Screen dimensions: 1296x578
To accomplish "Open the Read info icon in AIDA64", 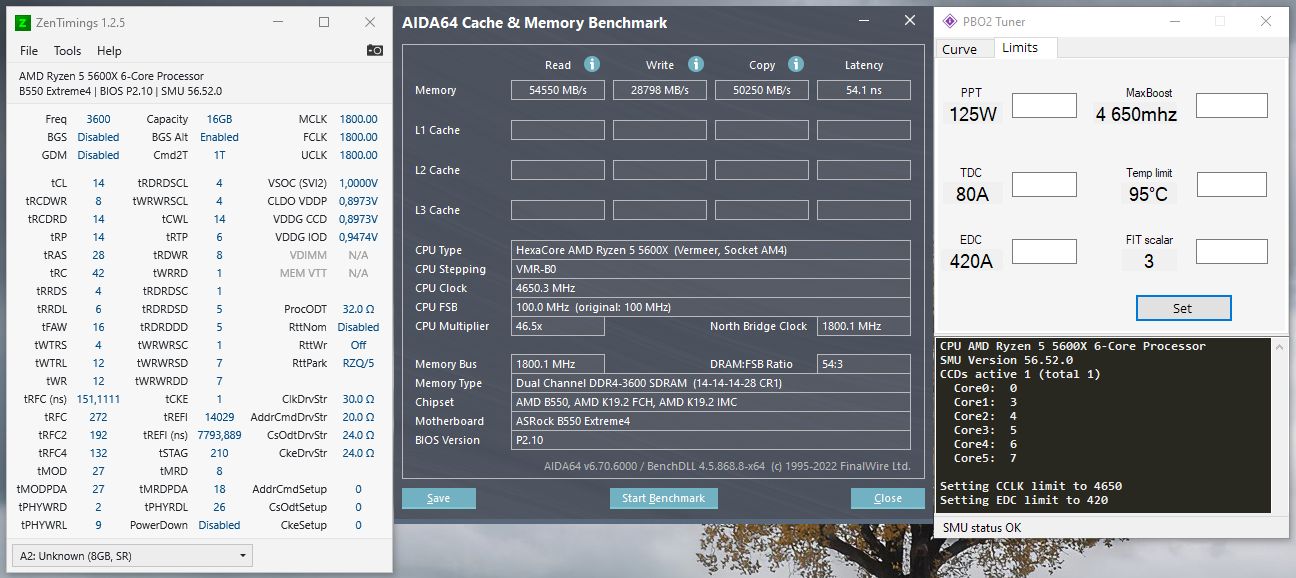I will click(592, 64).
